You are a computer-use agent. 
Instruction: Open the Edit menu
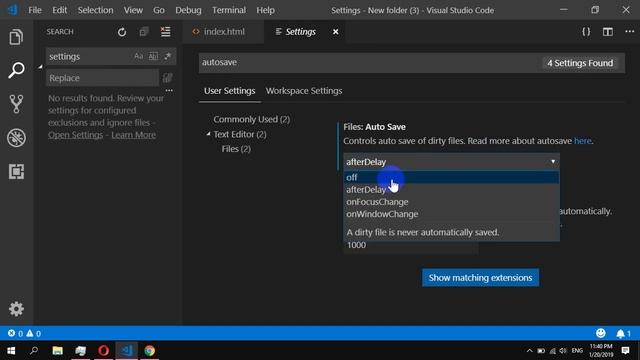pos(60,10)
